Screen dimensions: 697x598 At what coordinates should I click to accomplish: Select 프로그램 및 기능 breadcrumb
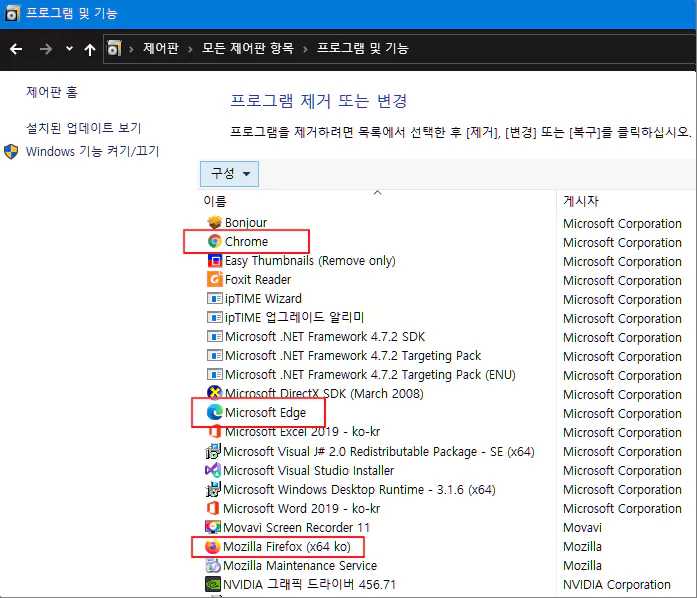(363, 48)
